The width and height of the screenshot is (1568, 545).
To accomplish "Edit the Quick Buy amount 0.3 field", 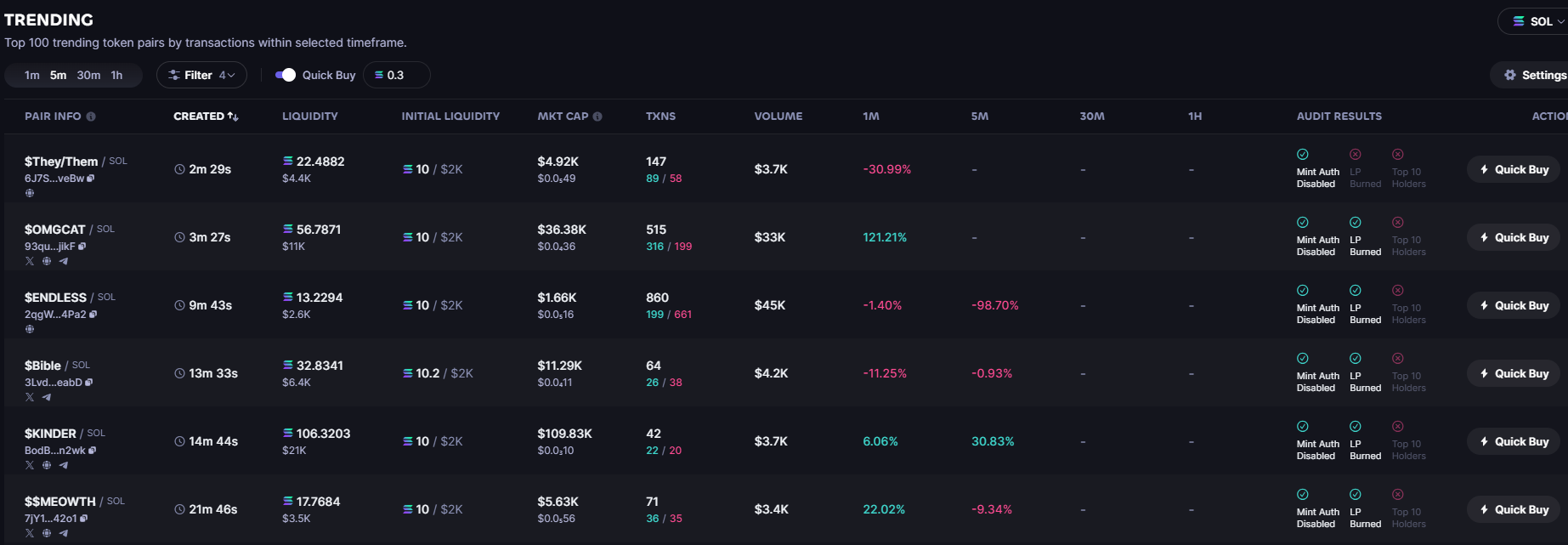I will (397, 75).
